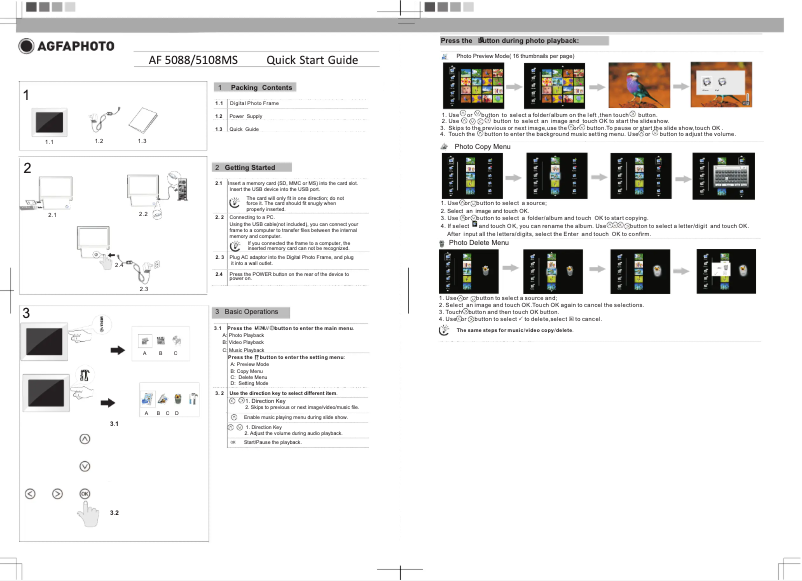Click the AgfaPhoto logo circle

click(x=25, y=46)
